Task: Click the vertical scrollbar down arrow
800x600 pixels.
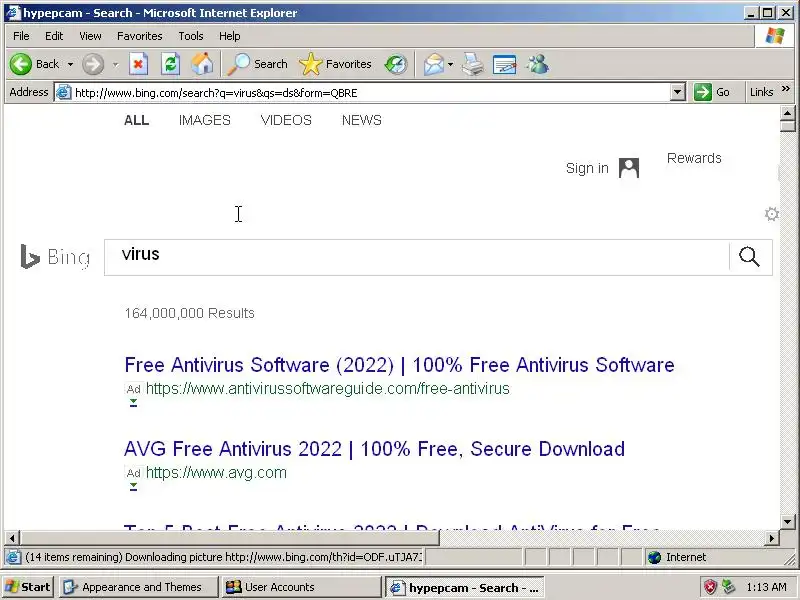Action: pyautogui.click(x=787, y=521)
